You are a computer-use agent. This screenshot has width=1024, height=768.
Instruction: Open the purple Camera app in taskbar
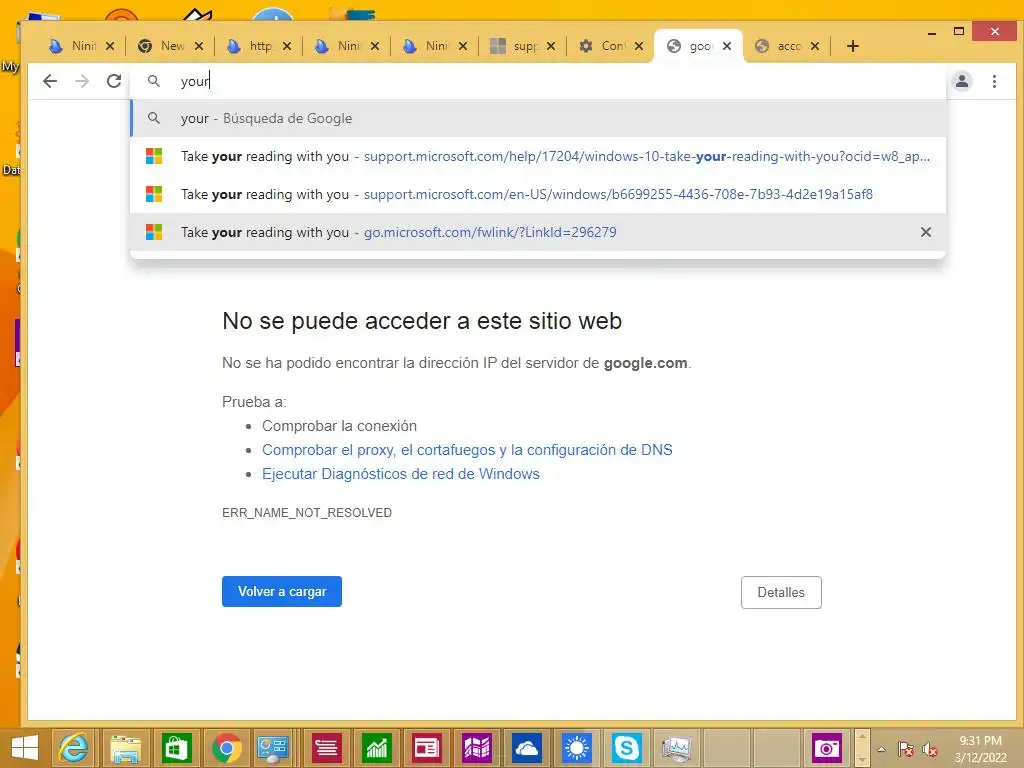pyautogui.click(x=827, y=748)
